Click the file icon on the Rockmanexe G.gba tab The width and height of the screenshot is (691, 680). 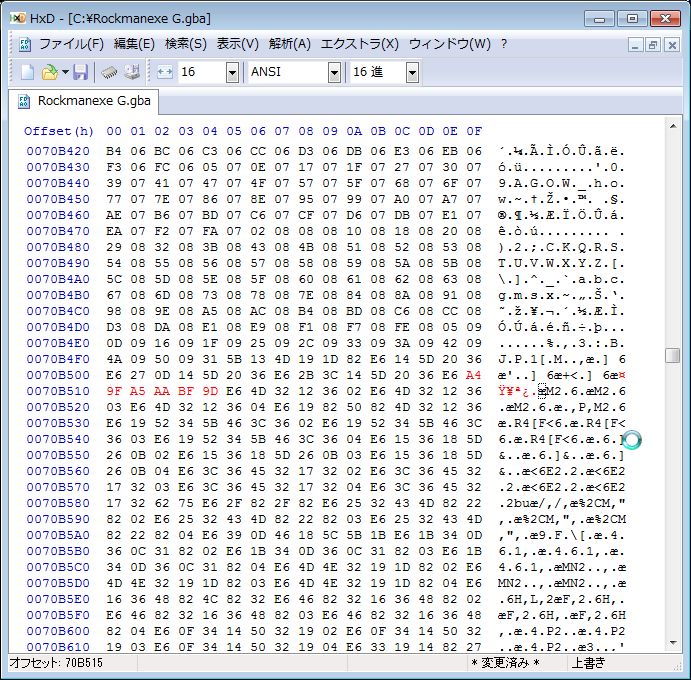(24, 101)
